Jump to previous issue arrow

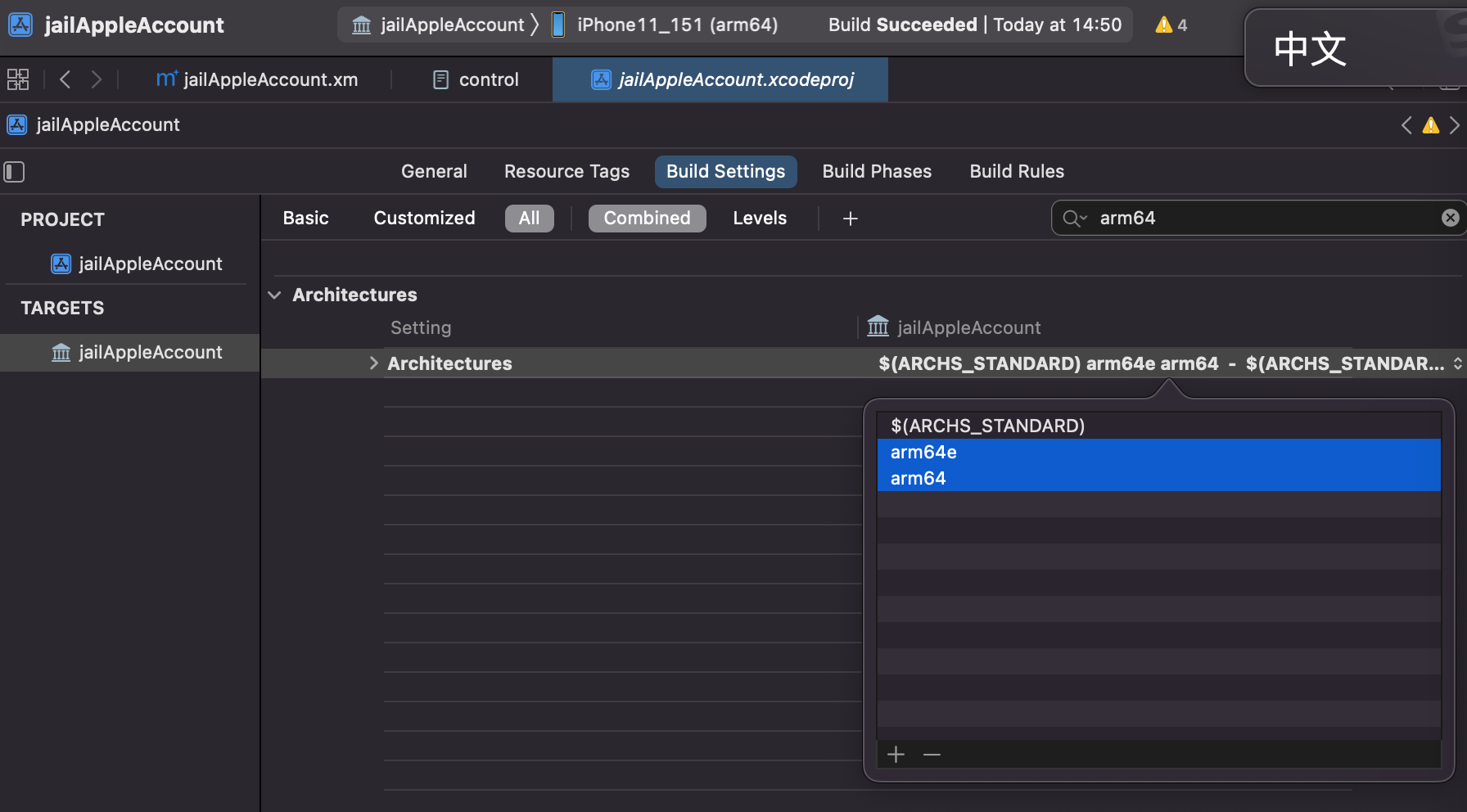(1406, 125)
